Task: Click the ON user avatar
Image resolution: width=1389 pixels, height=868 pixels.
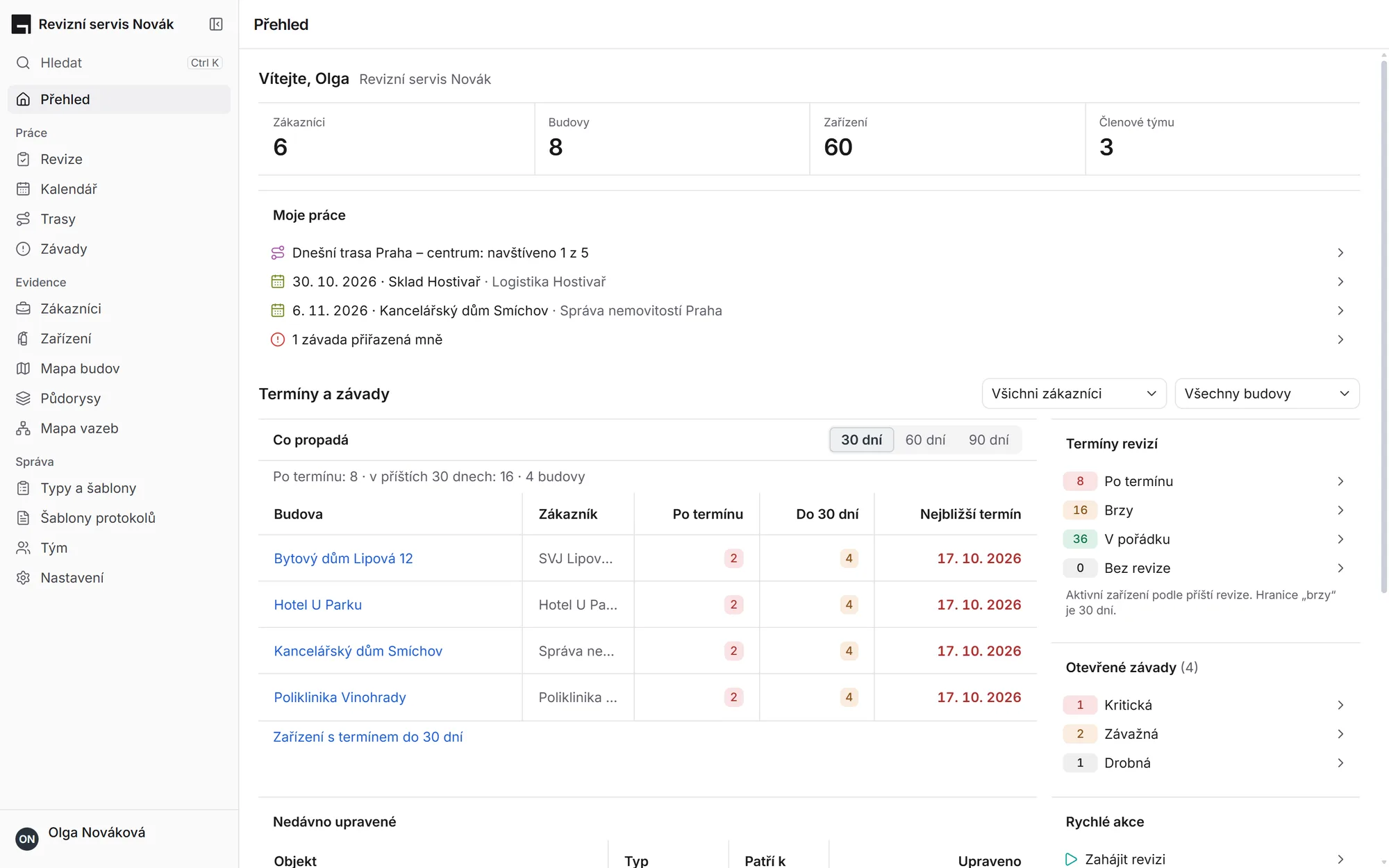Action: pos(27,839)
